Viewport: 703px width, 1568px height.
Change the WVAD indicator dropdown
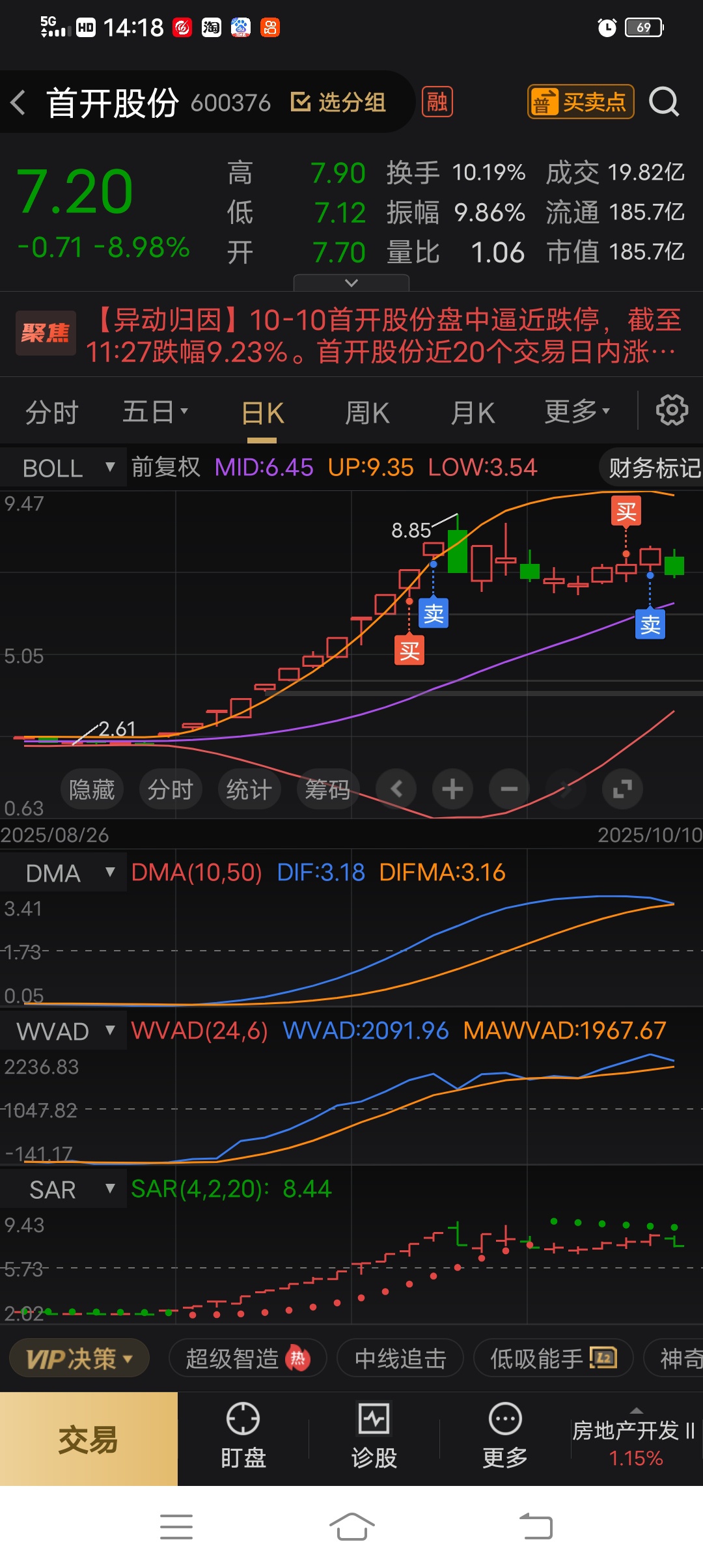click(64, 1031)
